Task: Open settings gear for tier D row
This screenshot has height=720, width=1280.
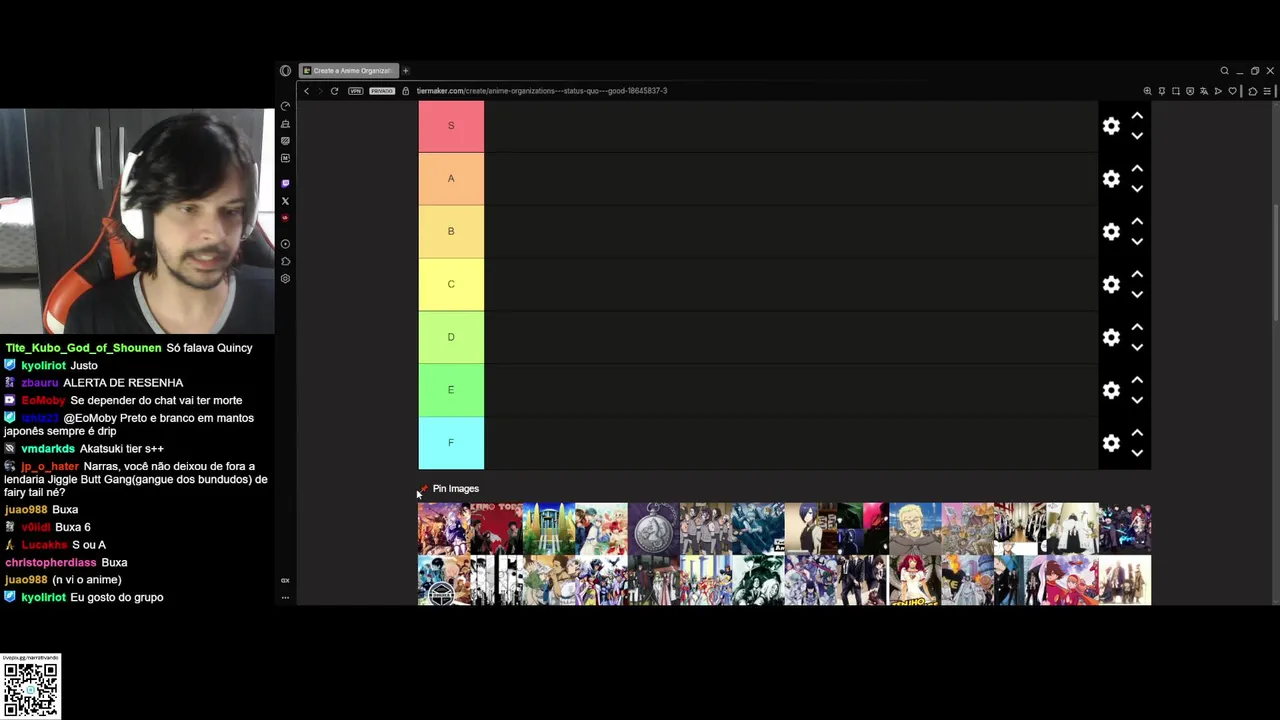Action: (1111, 338)
